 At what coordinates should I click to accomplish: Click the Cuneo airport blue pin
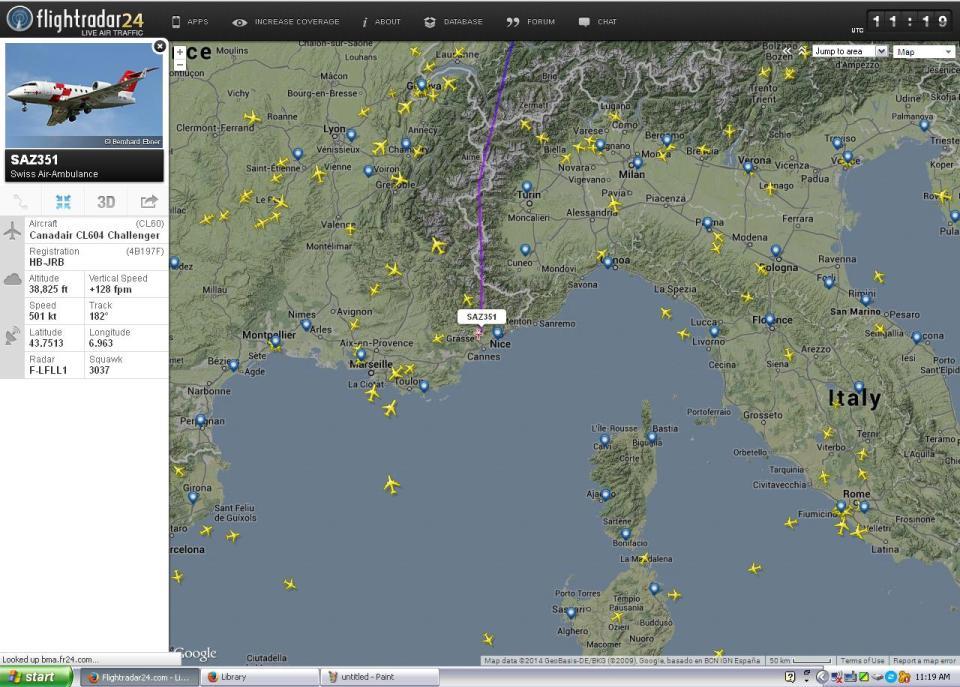tap(525, 250)
